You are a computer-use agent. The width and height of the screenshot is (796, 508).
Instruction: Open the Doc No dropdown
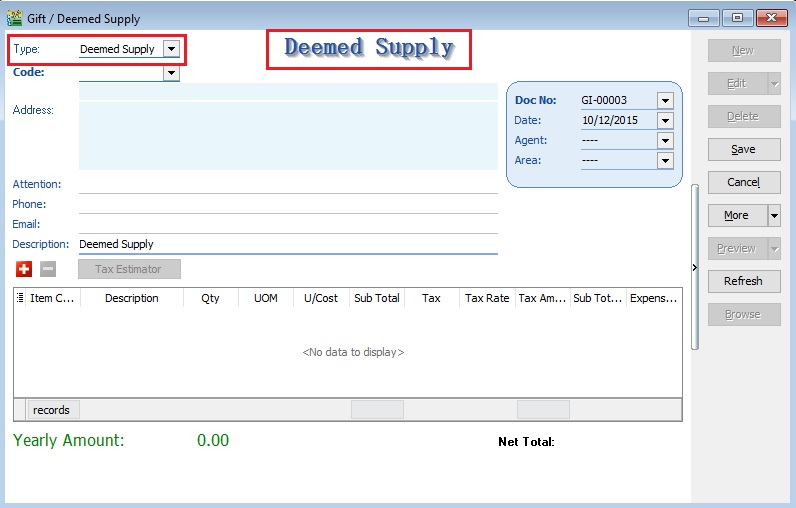(665, 100)
